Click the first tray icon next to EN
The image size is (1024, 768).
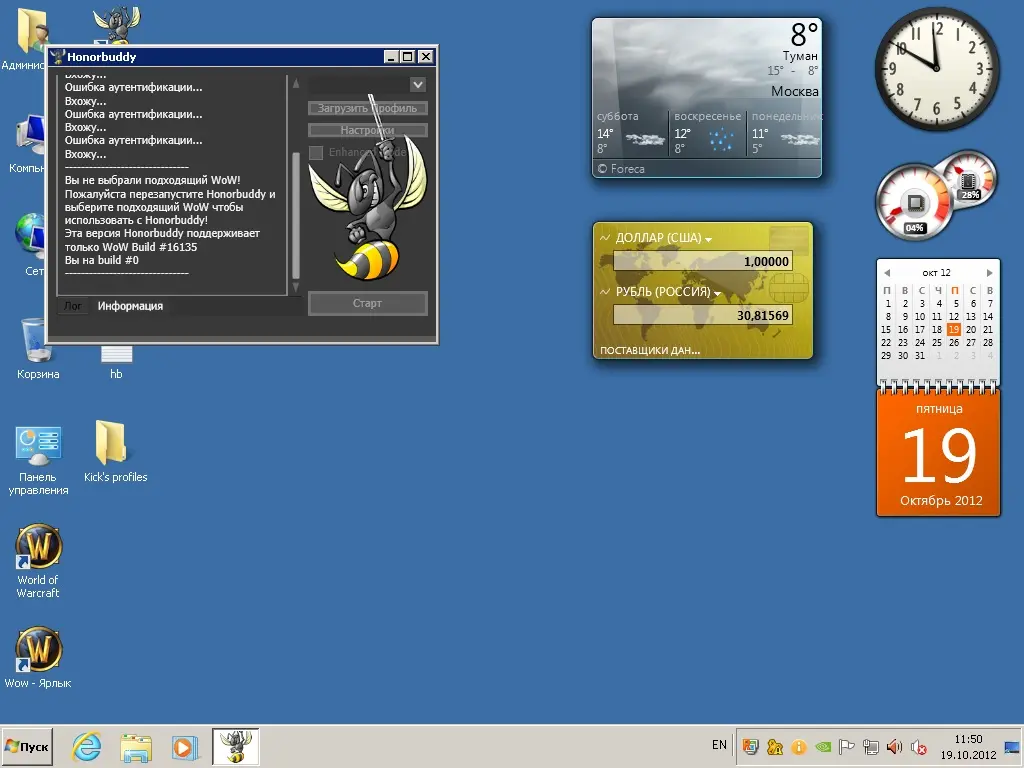point(751,746)
